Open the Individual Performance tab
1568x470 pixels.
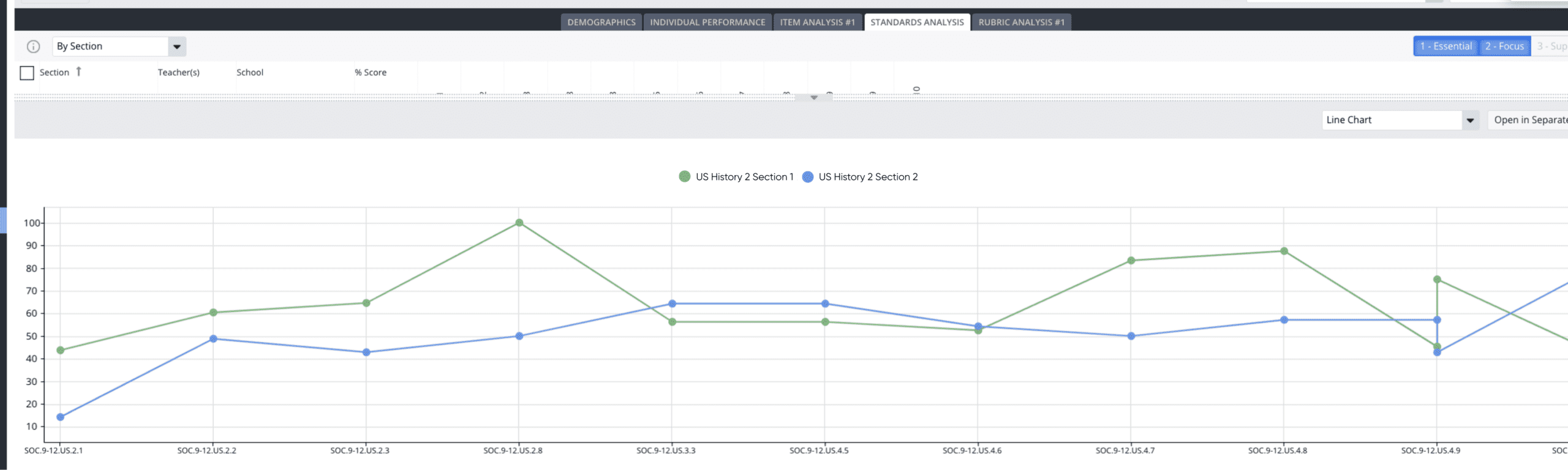707,22
